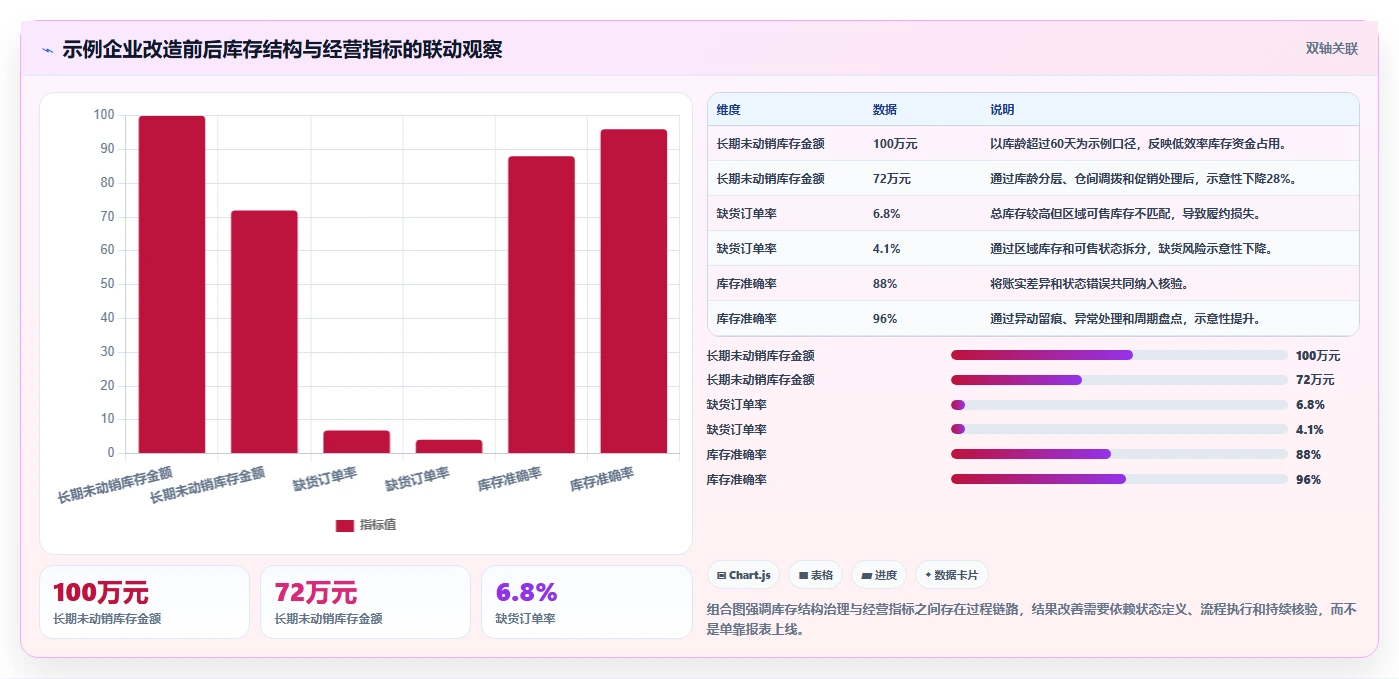This screenshot has width=1399, height=679.
Task: Click the 88% progress bar
Action: (1119, 454)
